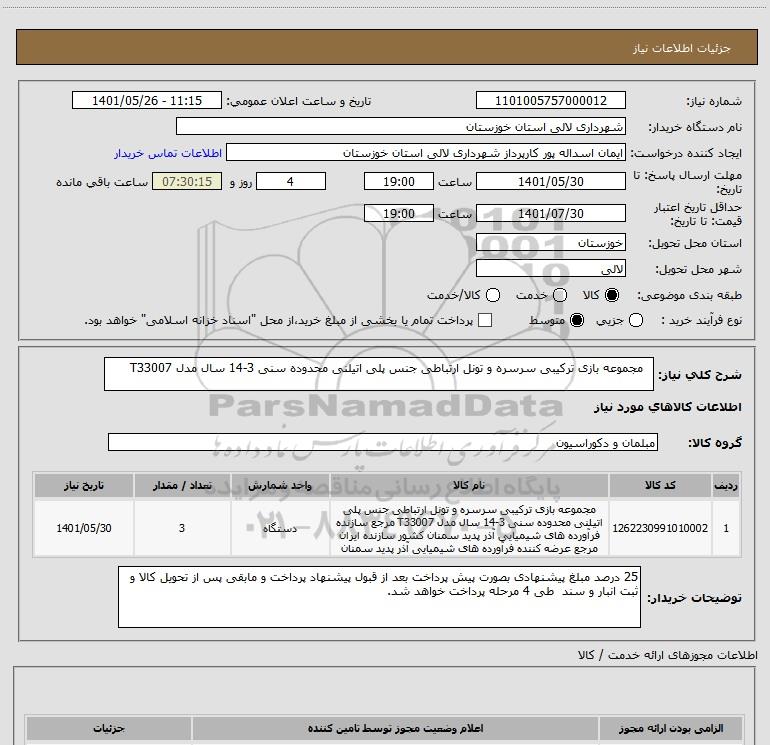
Task: Click the request creator name field
Action: click(x=426, y=152)
